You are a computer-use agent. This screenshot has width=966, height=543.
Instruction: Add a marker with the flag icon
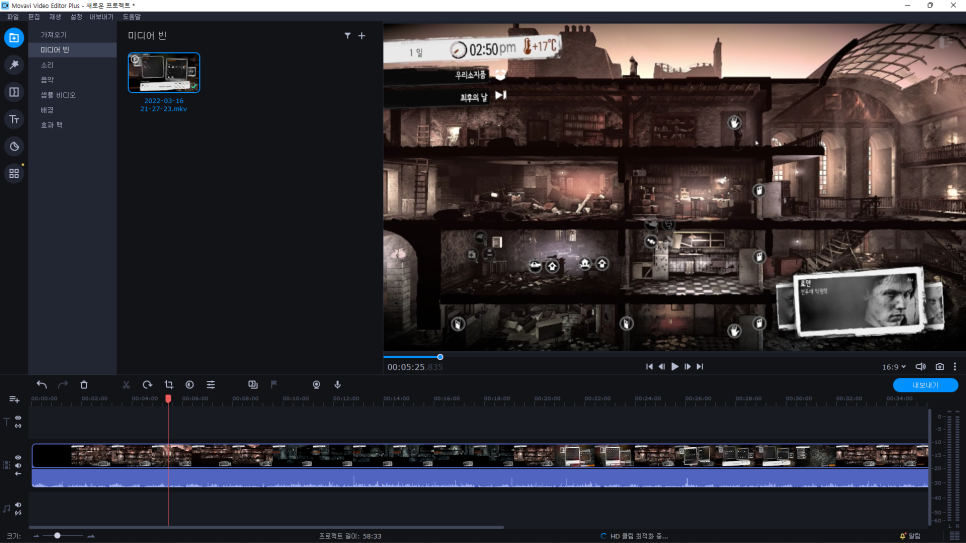pyautogui.click(x=274, y=385)
